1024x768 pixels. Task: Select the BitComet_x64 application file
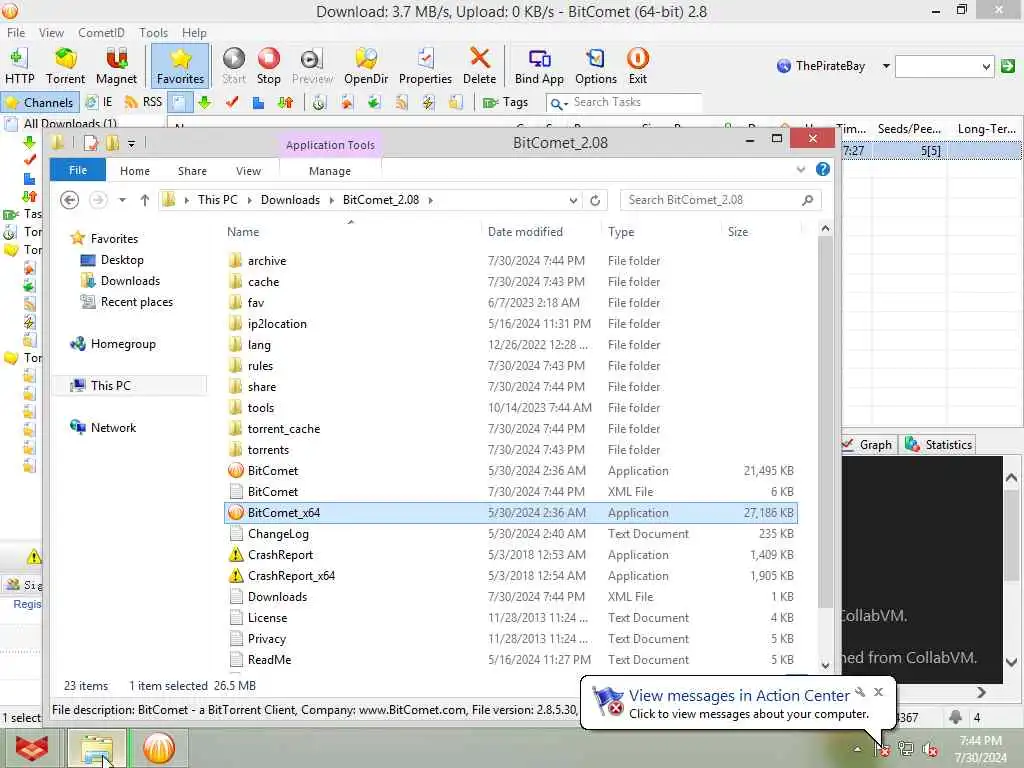(x=511, y=513)
